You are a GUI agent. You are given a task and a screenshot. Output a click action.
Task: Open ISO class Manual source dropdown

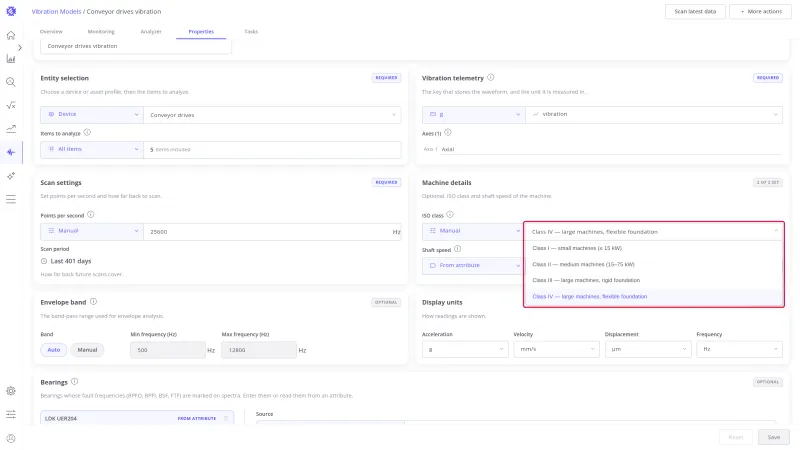pyautogui.click(x=473, y=231)
